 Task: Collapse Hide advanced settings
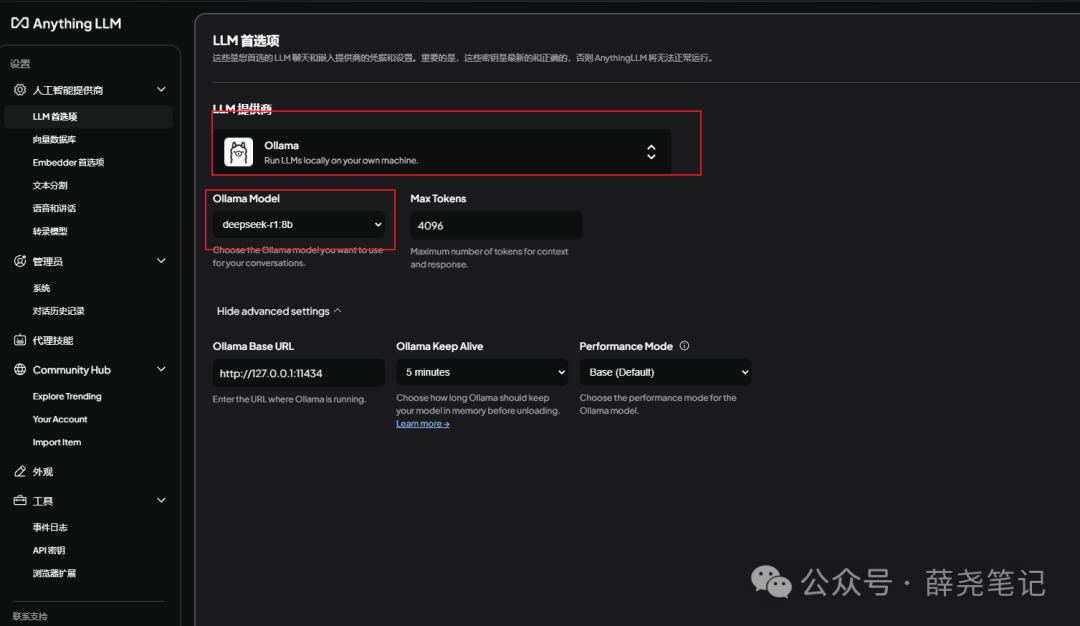[x=279, y=311]
